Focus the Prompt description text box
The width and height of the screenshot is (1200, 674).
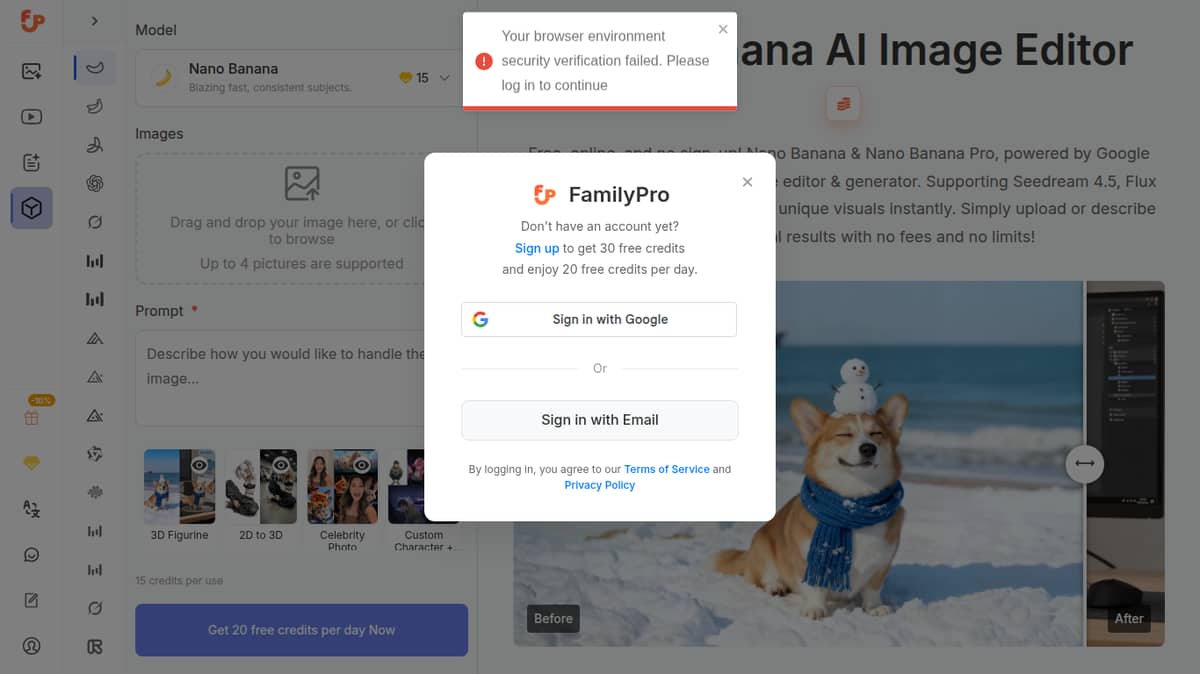pyautogui.click(x=302, y=378)
